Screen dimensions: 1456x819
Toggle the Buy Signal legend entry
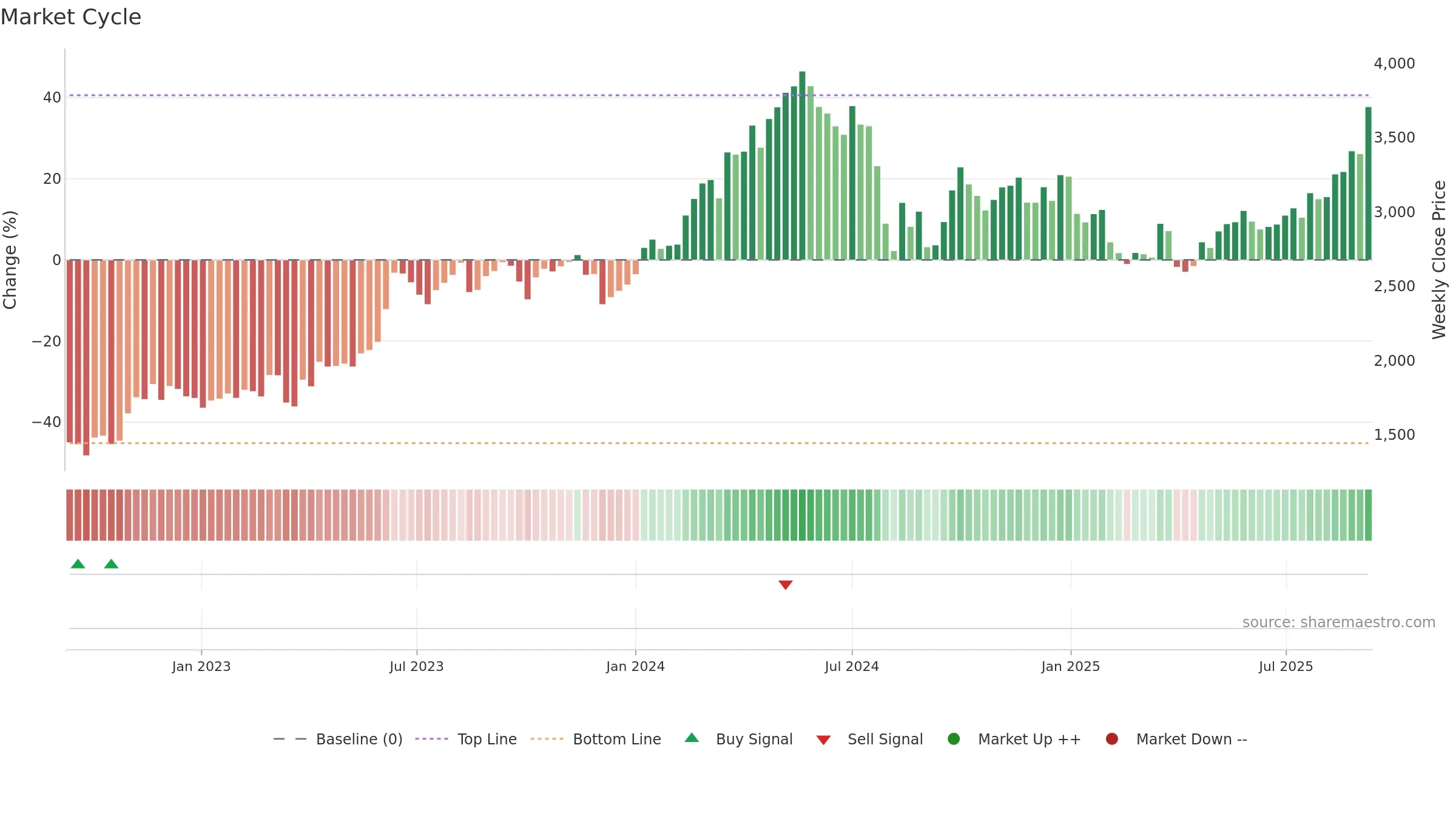point(738,739)
